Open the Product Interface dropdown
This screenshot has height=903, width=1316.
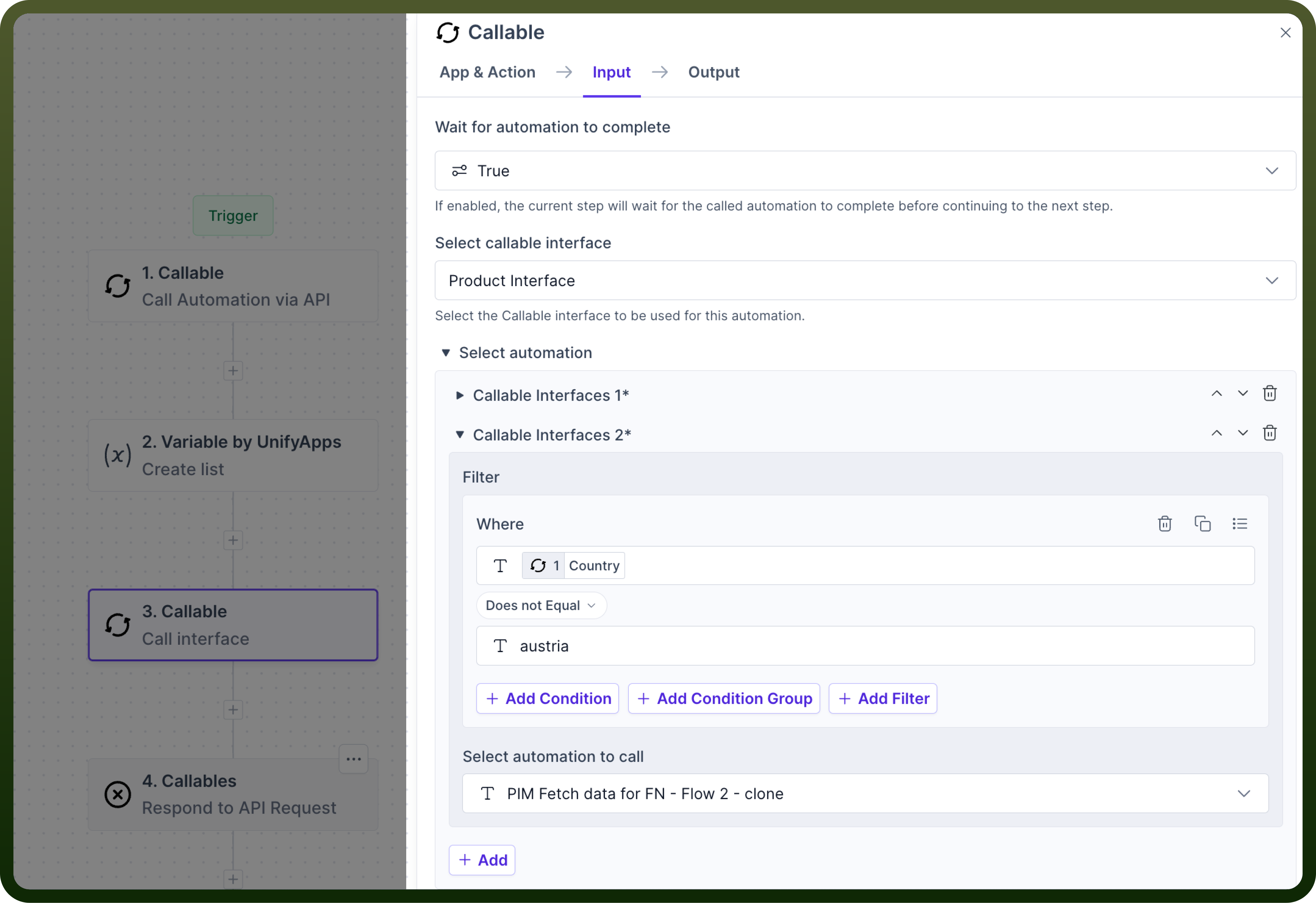(x=865, y=280)
